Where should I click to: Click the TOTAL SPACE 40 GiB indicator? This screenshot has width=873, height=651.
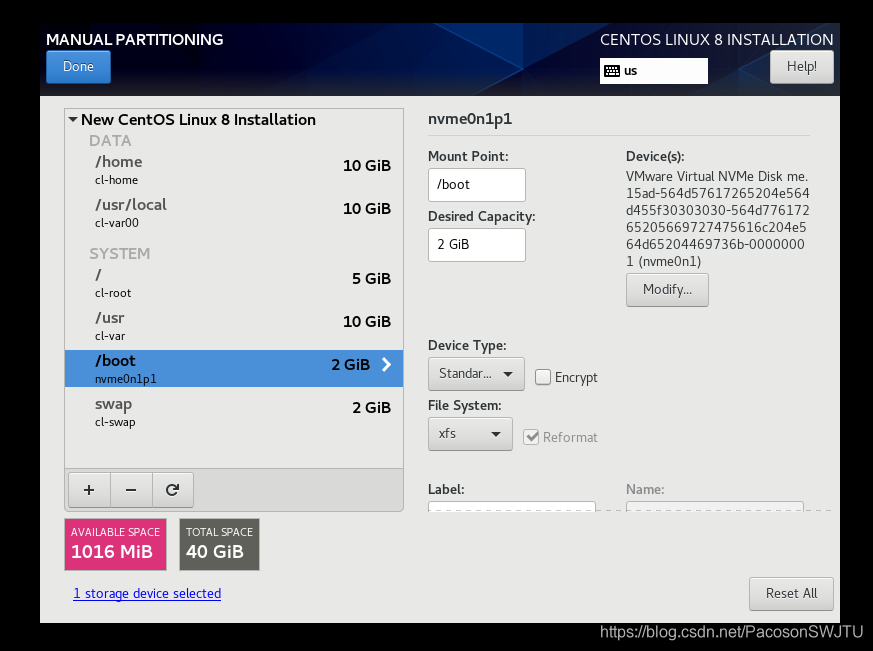(x=219, y=545)
